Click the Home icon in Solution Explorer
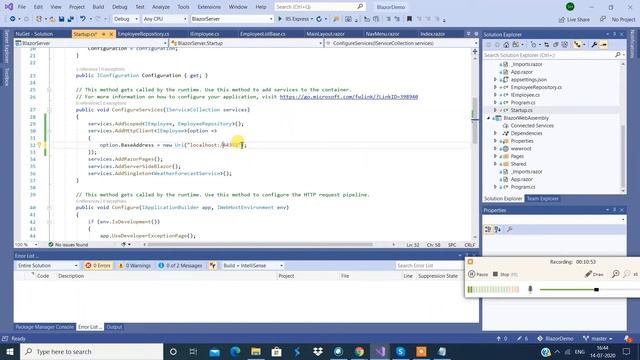Screen dimensions: 640x360 (506, 45)
